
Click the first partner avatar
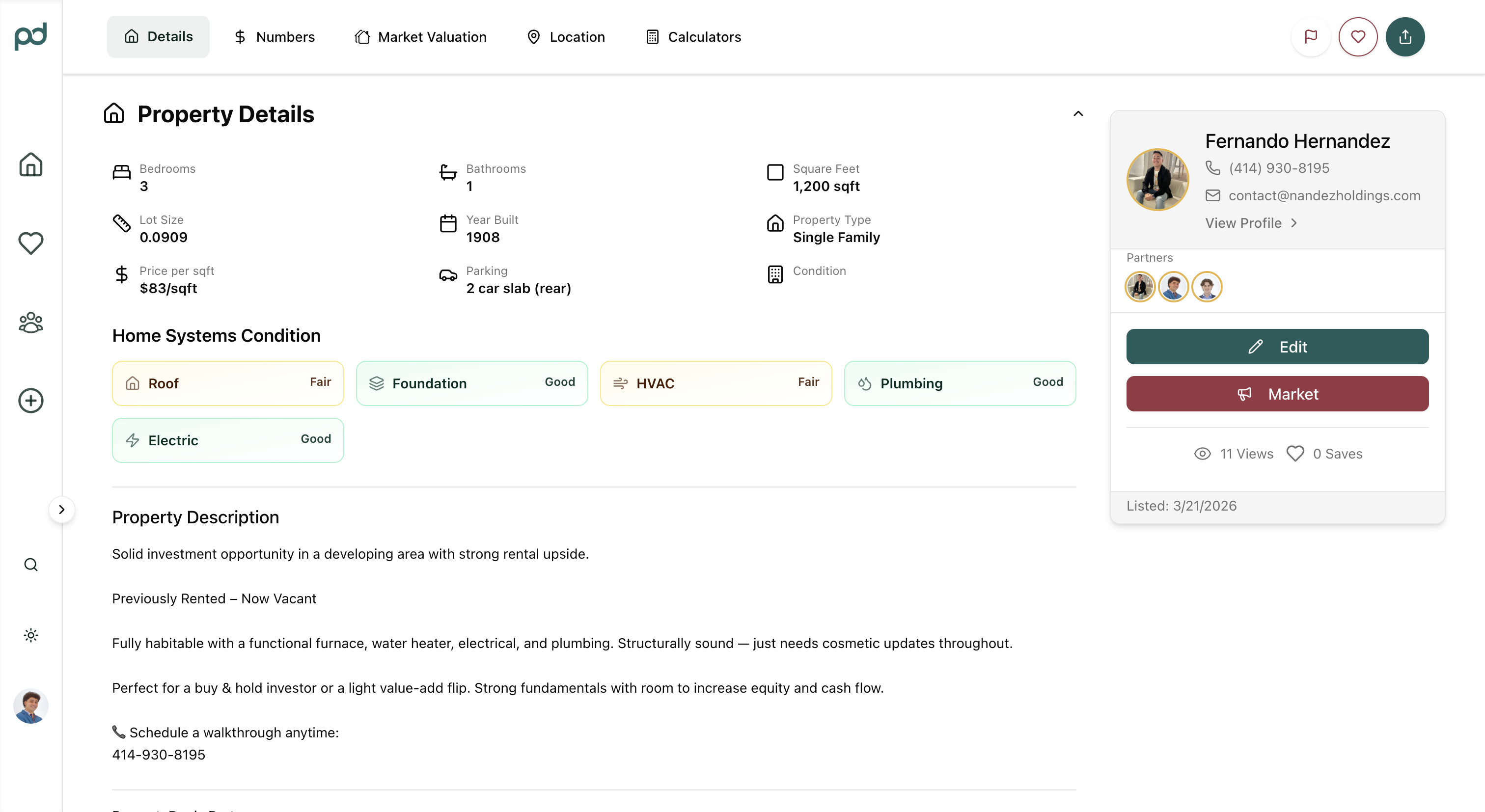pos(1140,286)
